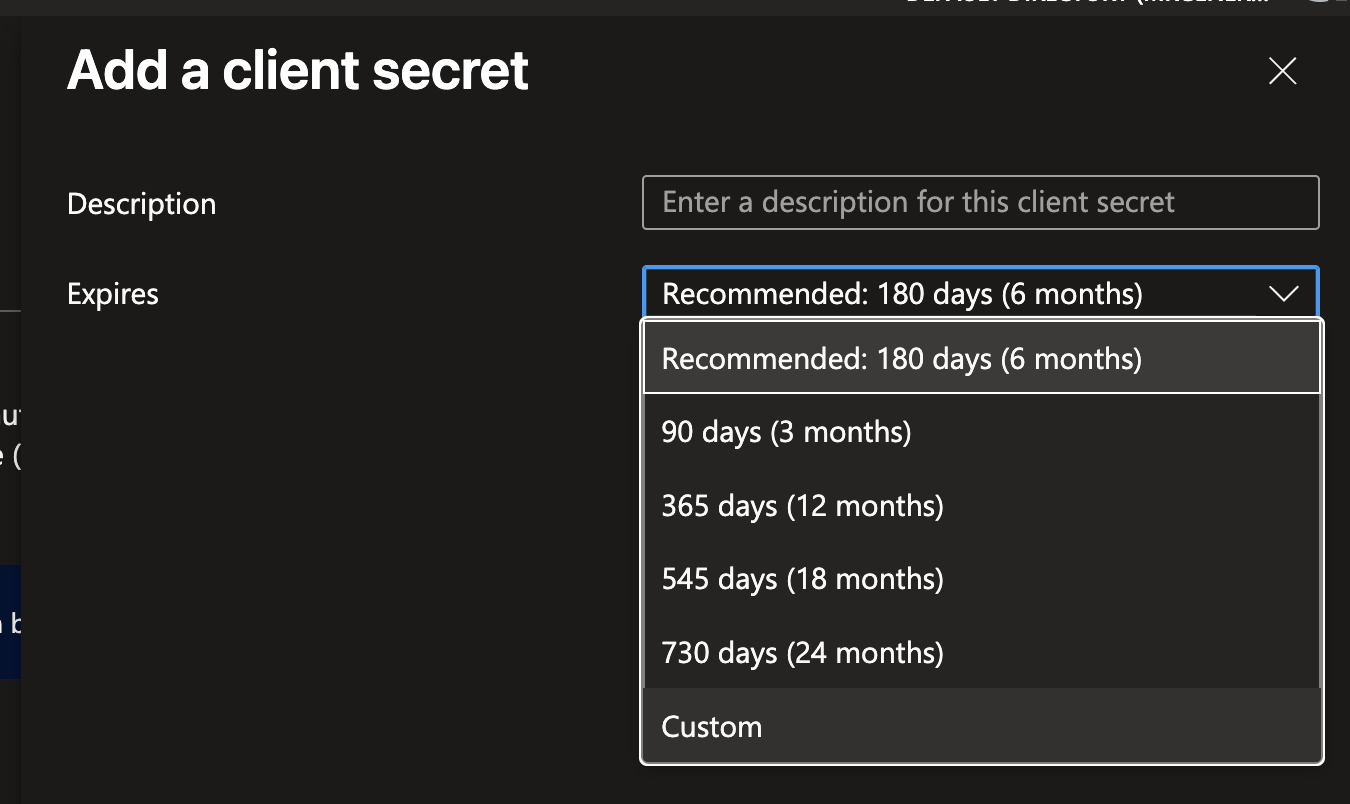Click the horizontal divider line at far left

[9, 311]
